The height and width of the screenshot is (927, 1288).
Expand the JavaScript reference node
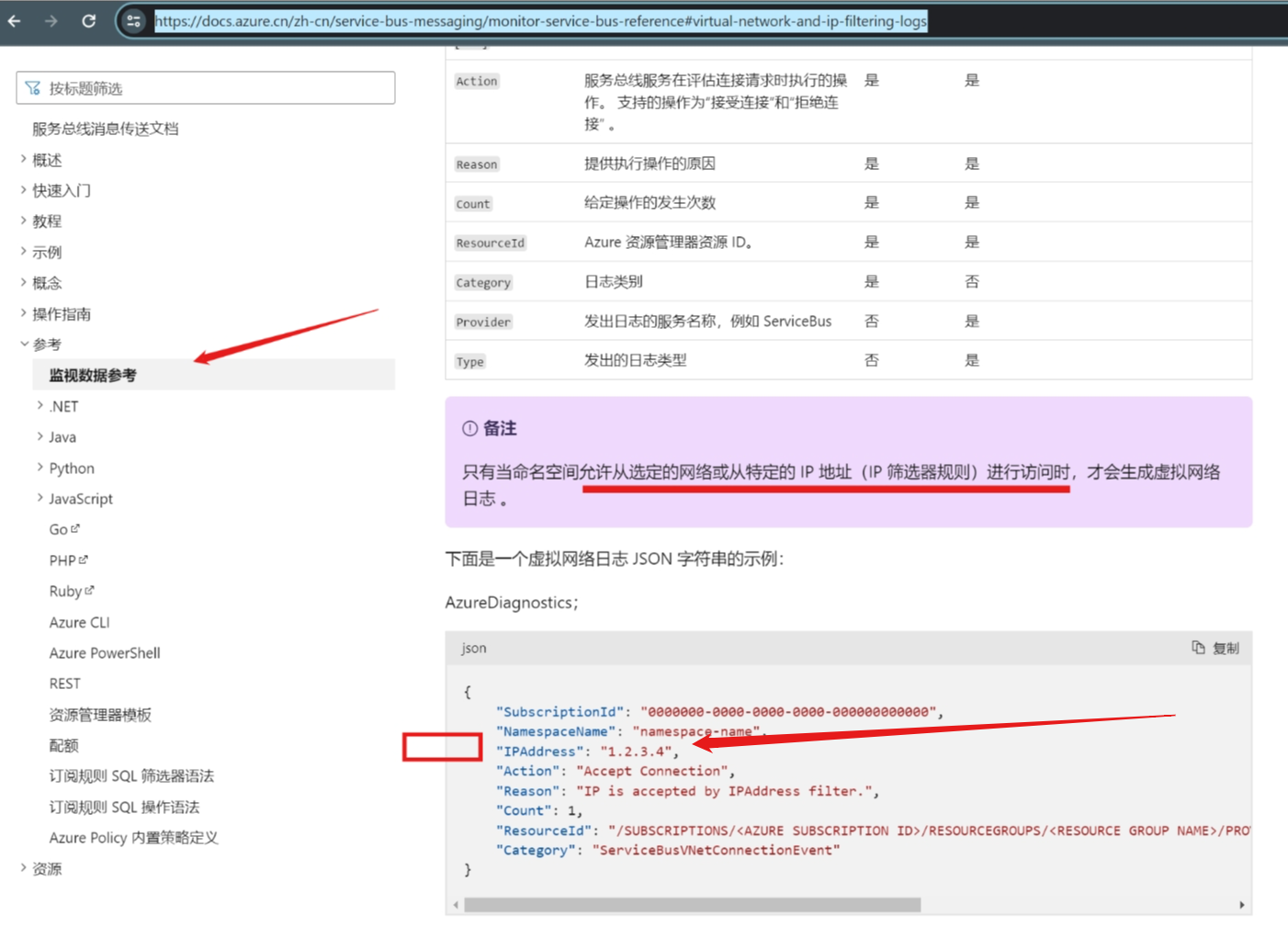[x=40, y=498]
